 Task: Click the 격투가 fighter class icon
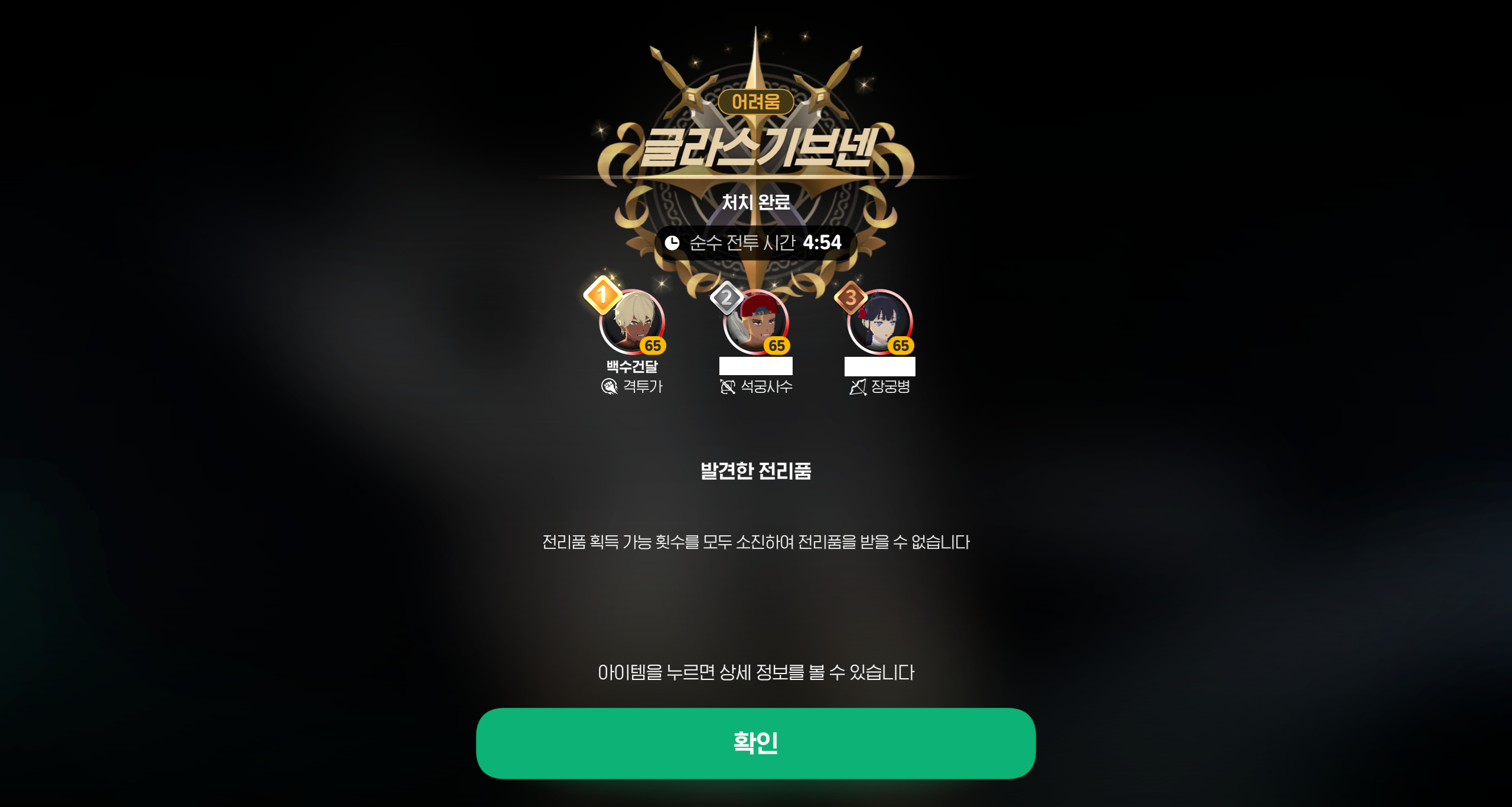pos(609,386)
